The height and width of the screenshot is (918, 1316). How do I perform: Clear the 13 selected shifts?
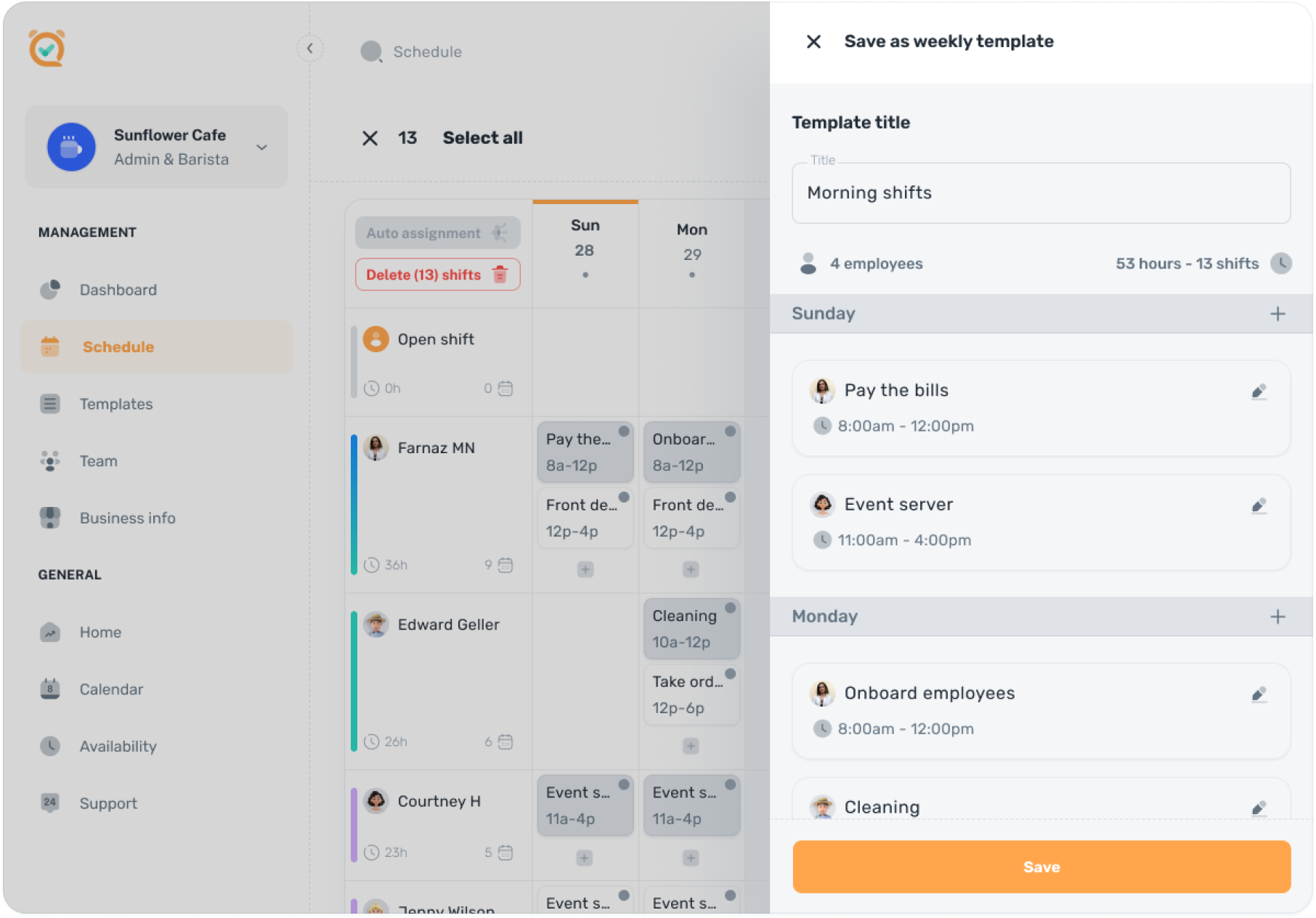click(370, 138)
